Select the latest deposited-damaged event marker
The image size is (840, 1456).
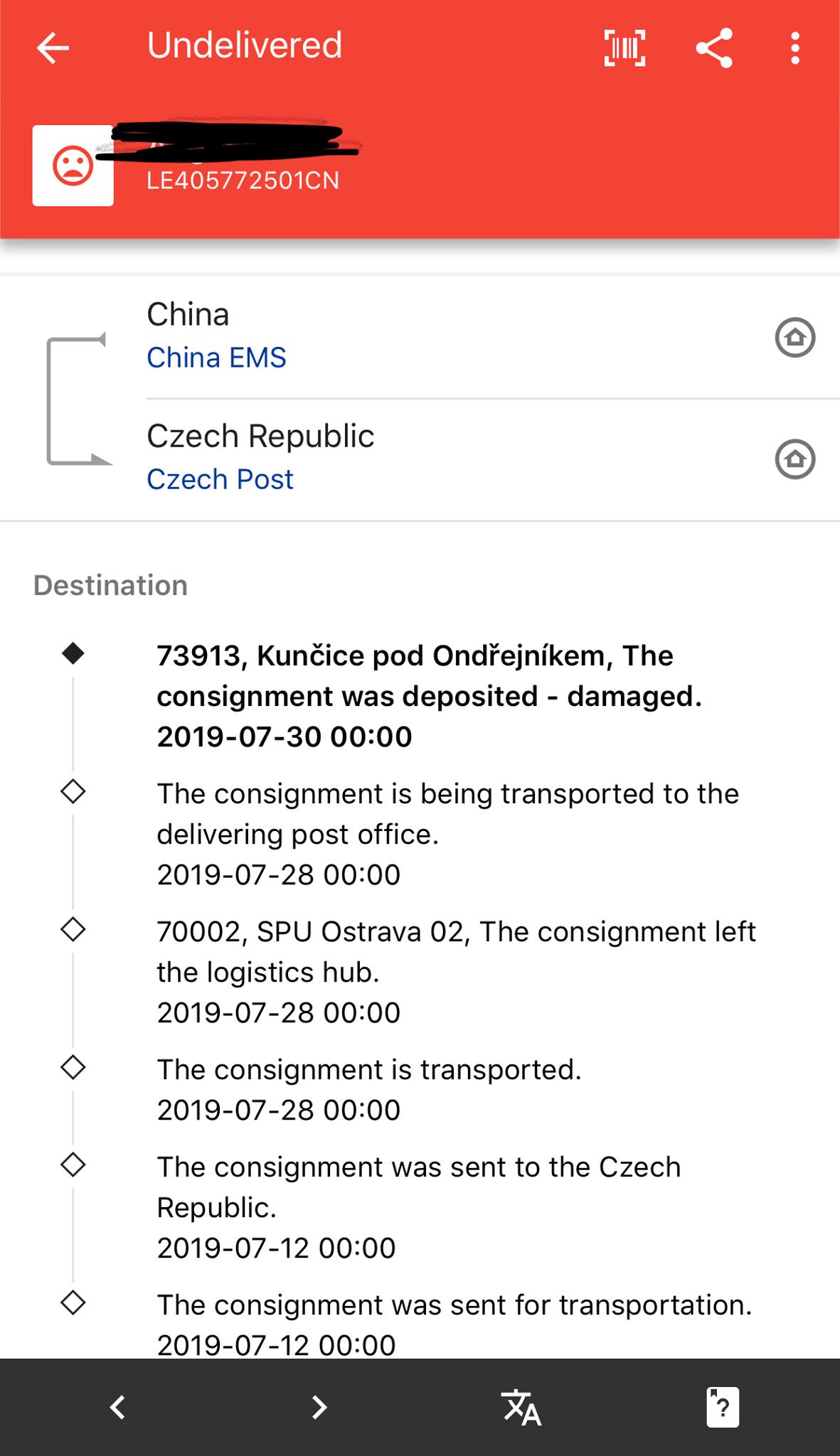point(73,653)
